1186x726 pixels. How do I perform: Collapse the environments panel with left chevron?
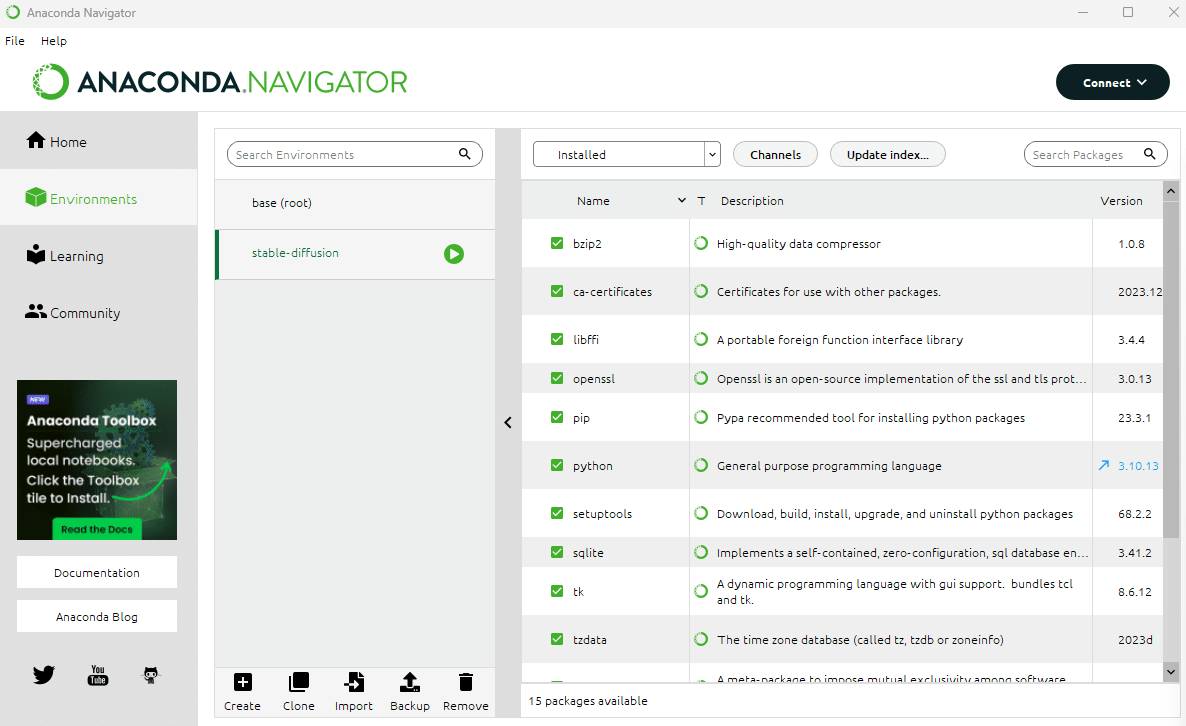point(508,423)
